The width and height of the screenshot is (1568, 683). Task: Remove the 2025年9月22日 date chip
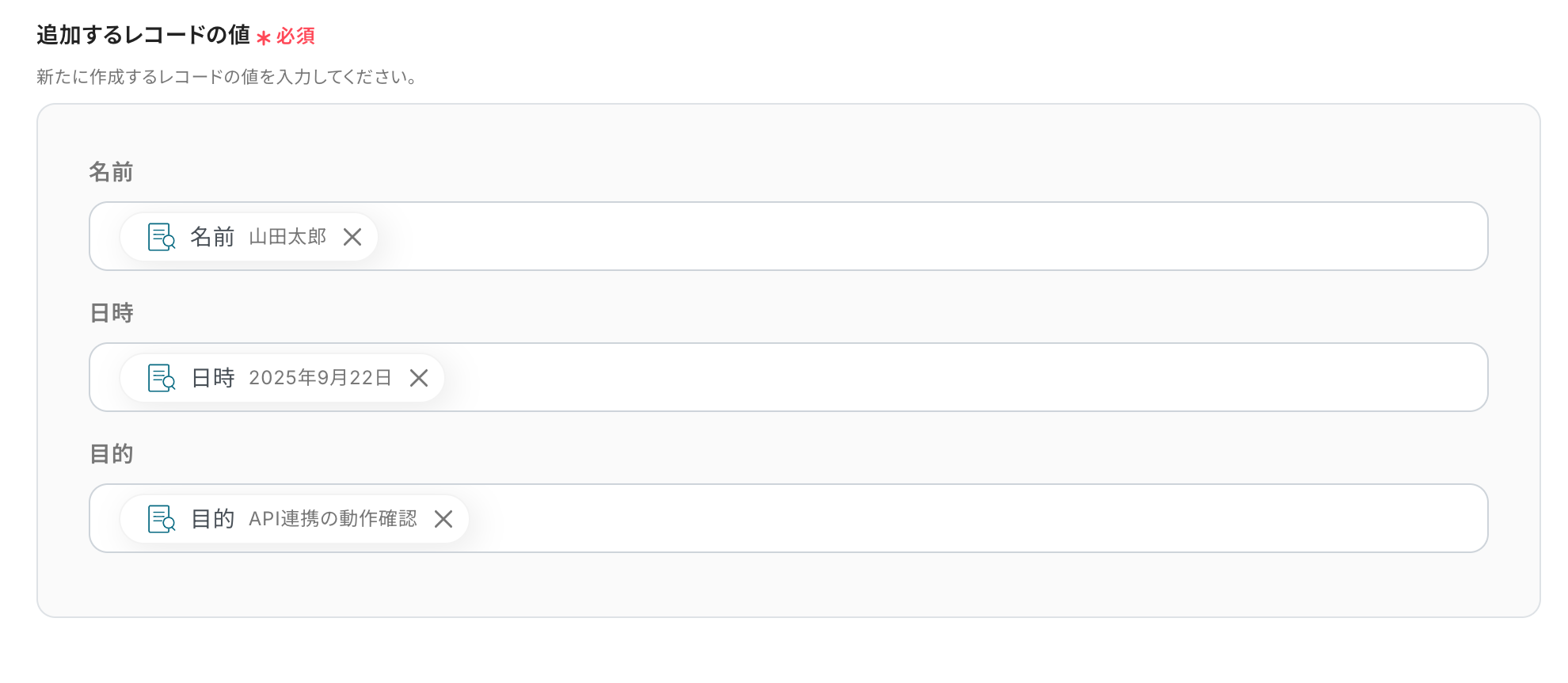pos(419,378)
